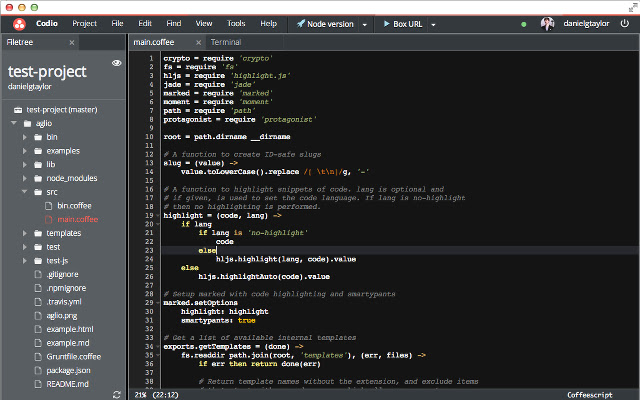Viewport: 640px width, 400px height.
Task: Collapse the aglio folder arrow
Action: tap(14, 123)
